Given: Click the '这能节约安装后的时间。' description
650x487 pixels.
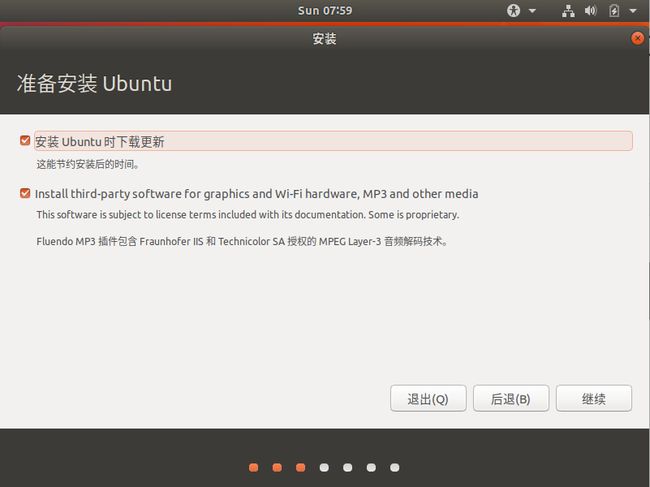Looking at the screenshot, I should (x=87, y=164).
